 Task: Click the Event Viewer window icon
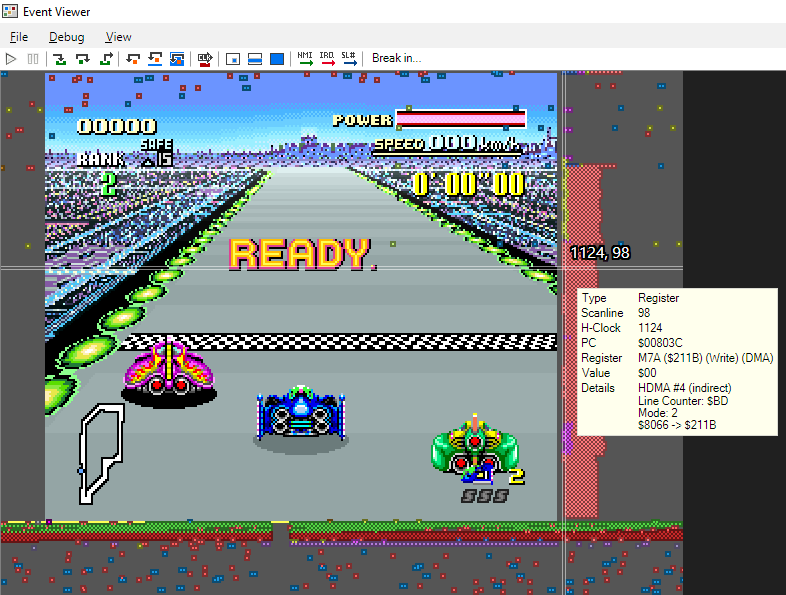point(10,12)
